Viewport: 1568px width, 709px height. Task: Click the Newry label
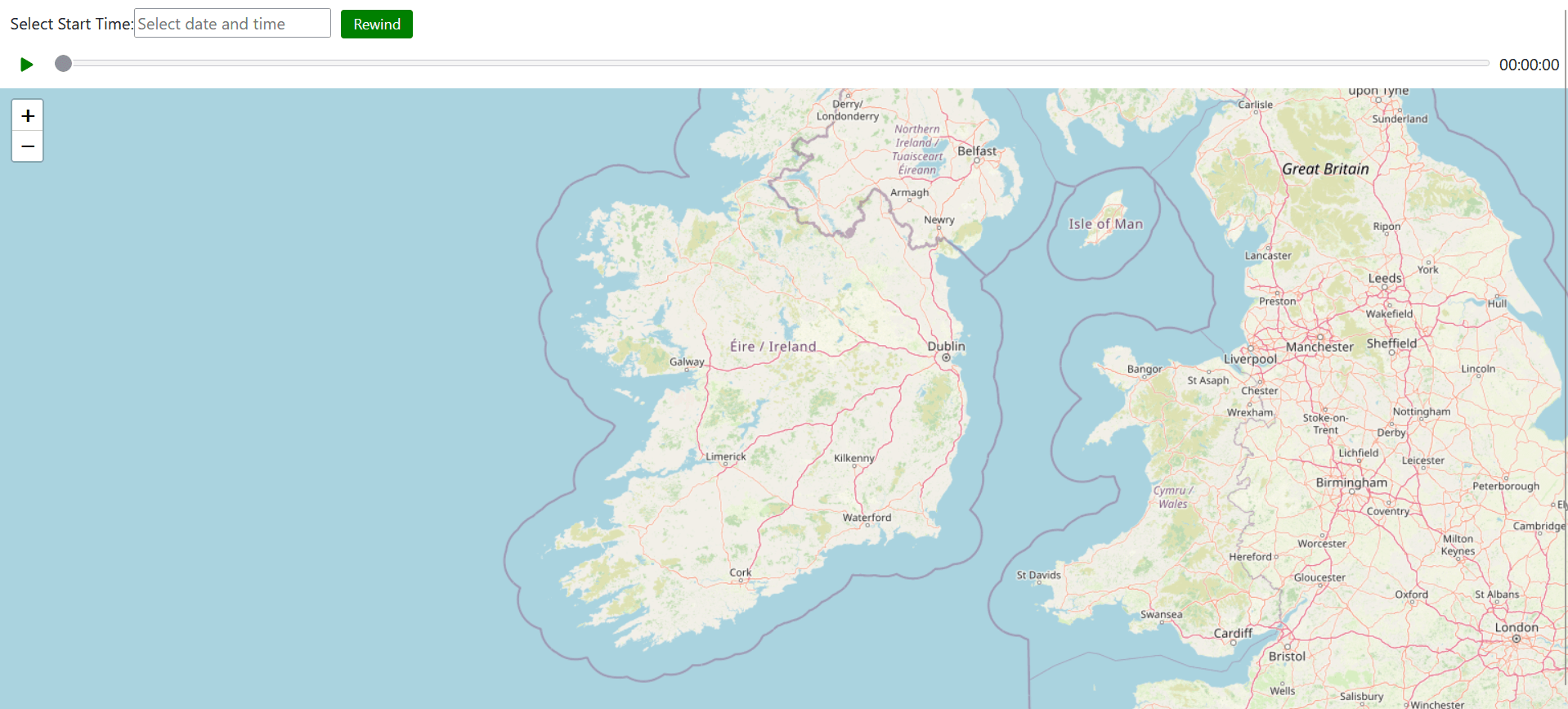(x=939, y=219)
